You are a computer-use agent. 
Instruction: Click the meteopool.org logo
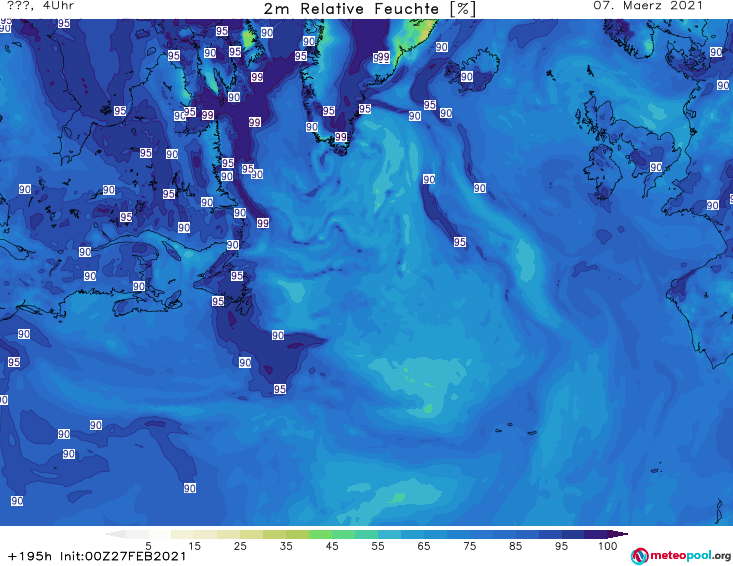tap(681, 556)
